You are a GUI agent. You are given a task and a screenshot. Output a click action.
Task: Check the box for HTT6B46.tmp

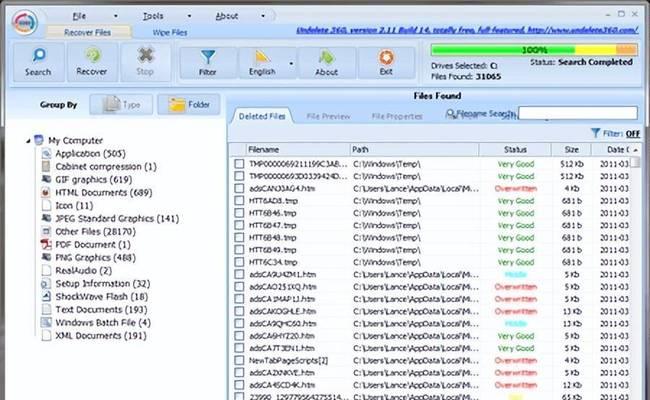coord(239,213)
